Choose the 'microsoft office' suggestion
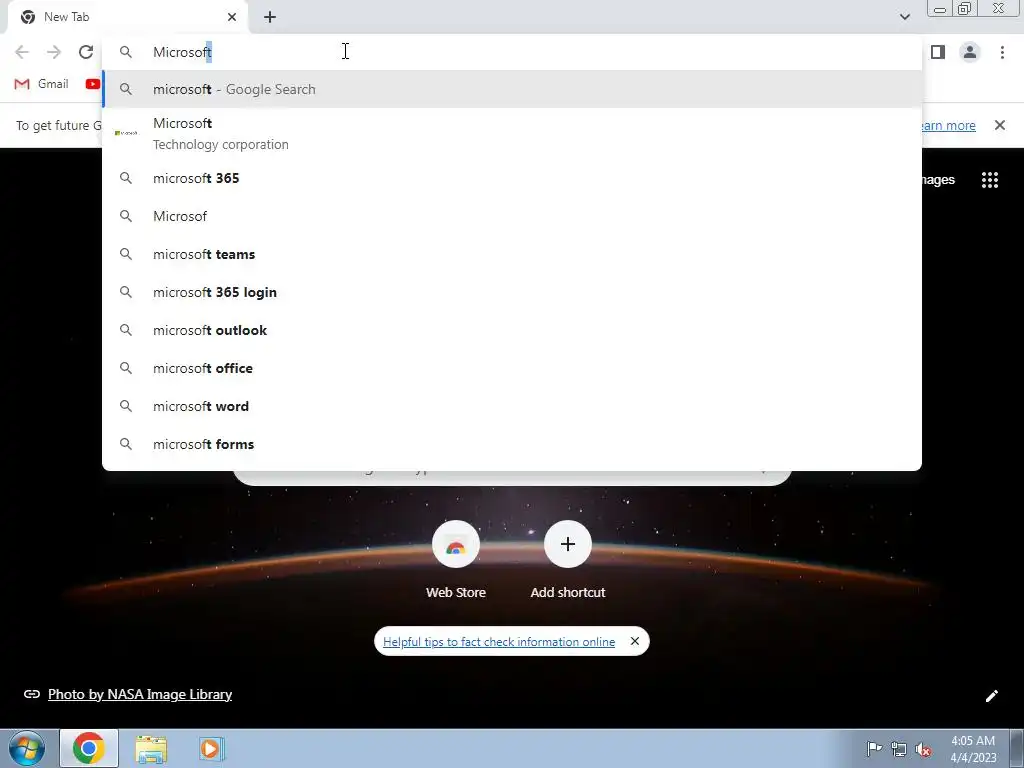This screenshot has width=1024, height=768. [x=512, y=368]
